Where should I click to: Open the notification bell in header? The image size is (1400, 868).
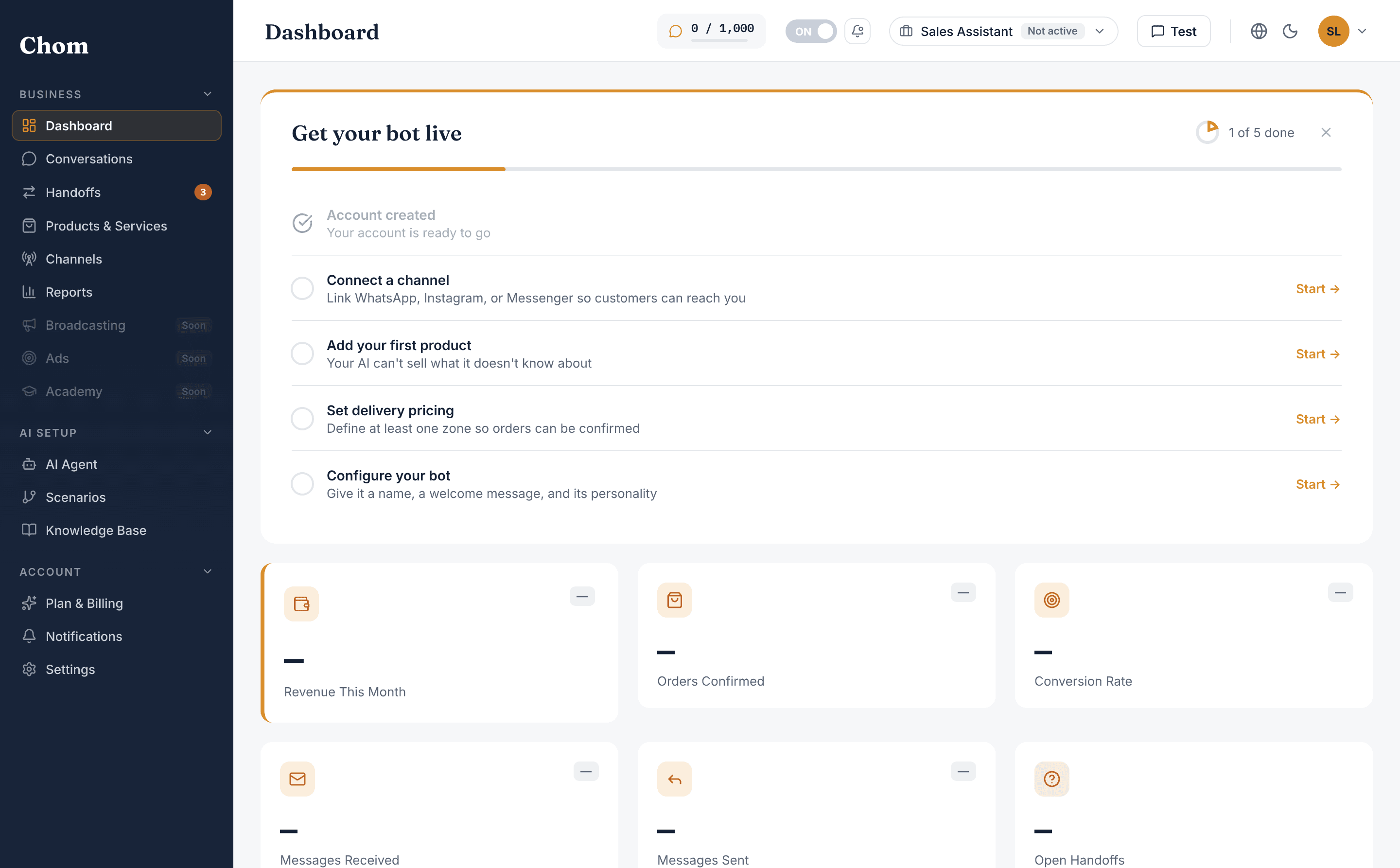(857, 31)
